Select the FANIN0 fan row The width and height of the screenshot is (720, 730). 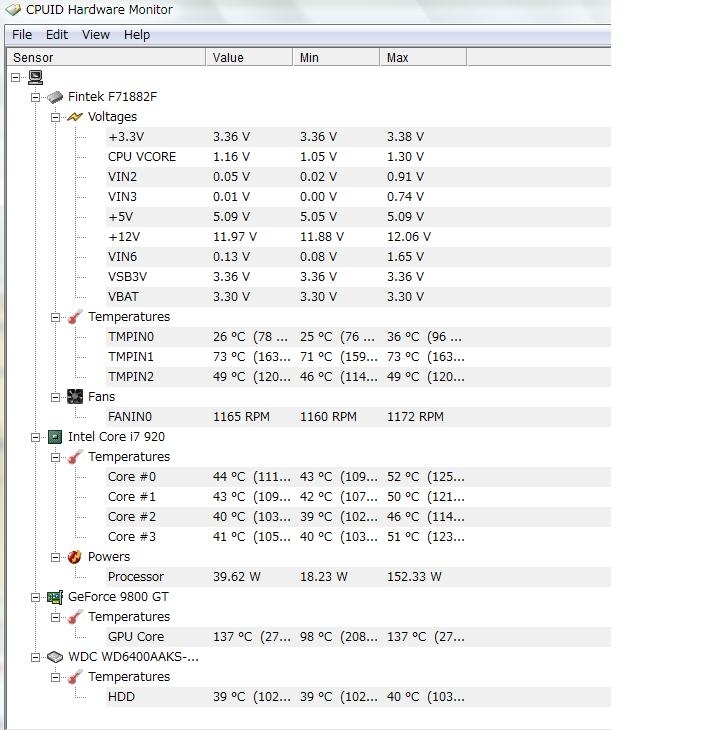pos(358,417)
